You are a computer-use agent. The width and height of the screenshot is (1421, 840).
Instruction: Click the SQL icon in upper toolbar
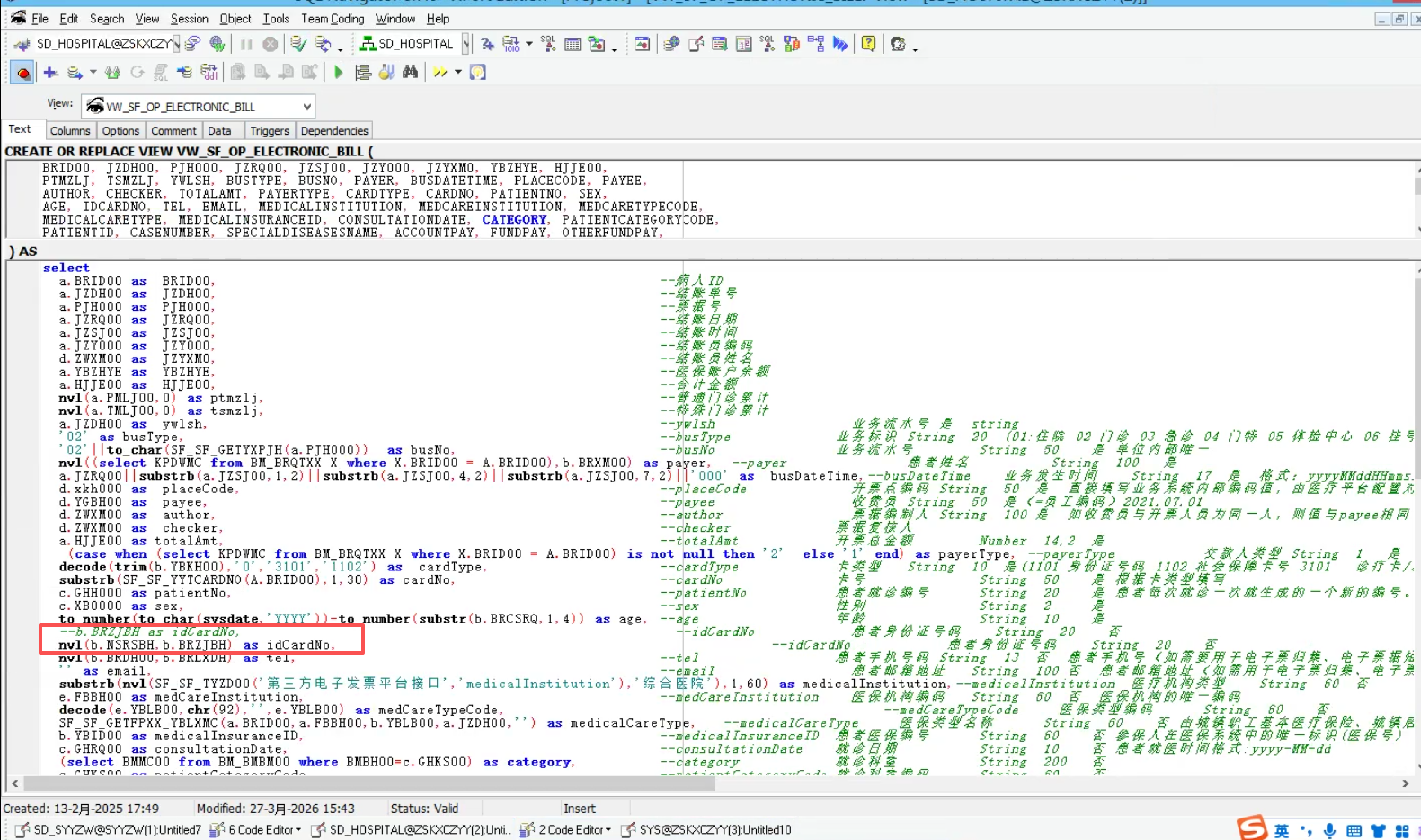point(548,43)
